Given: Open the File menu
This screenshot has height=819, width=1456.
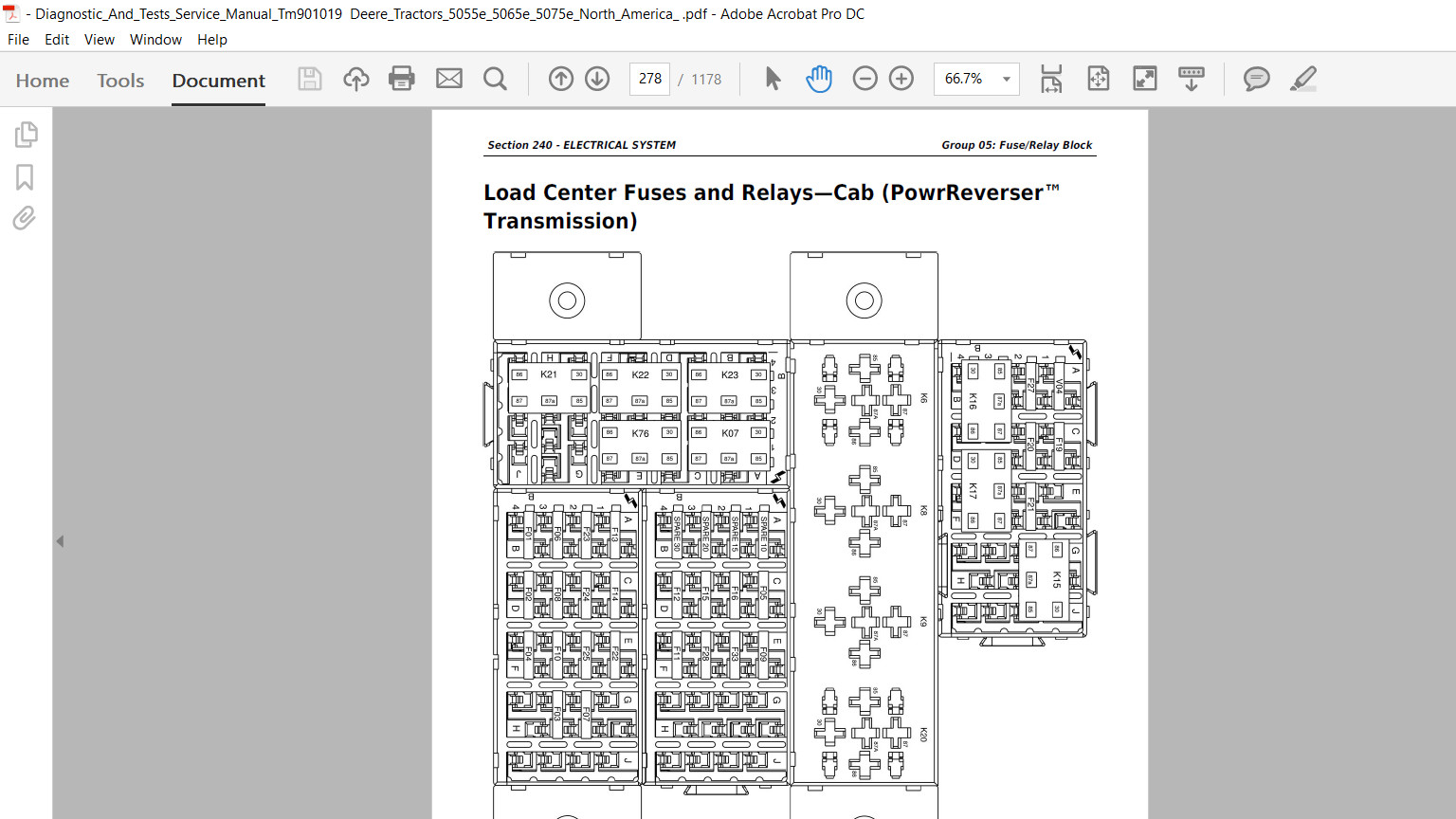Looking at the screenshot, I should (x=18, y=40).
